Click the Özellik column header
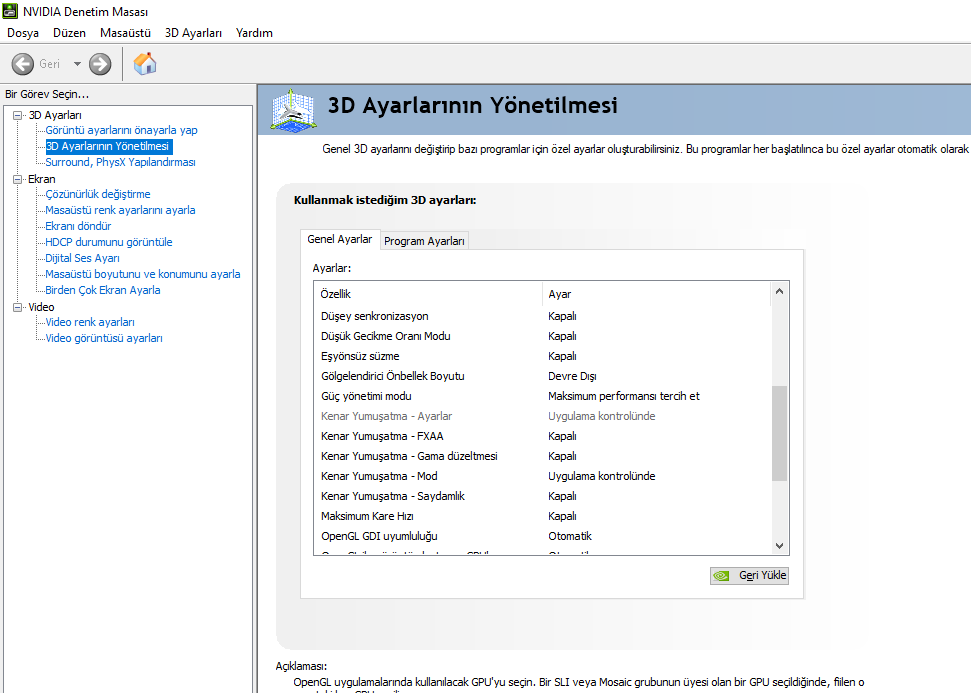The height and width of the screenshot is (693, 971). click(429, 294)
